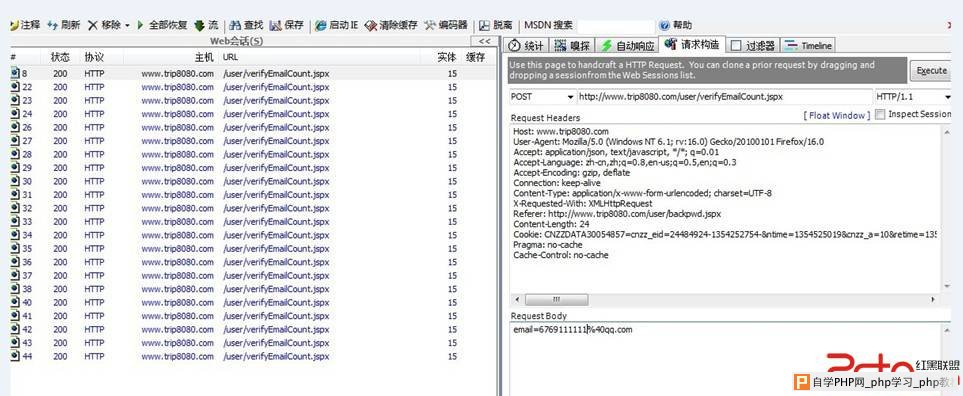
Task: Click the MSDN 搜索 input field
Action: [616, 26]
